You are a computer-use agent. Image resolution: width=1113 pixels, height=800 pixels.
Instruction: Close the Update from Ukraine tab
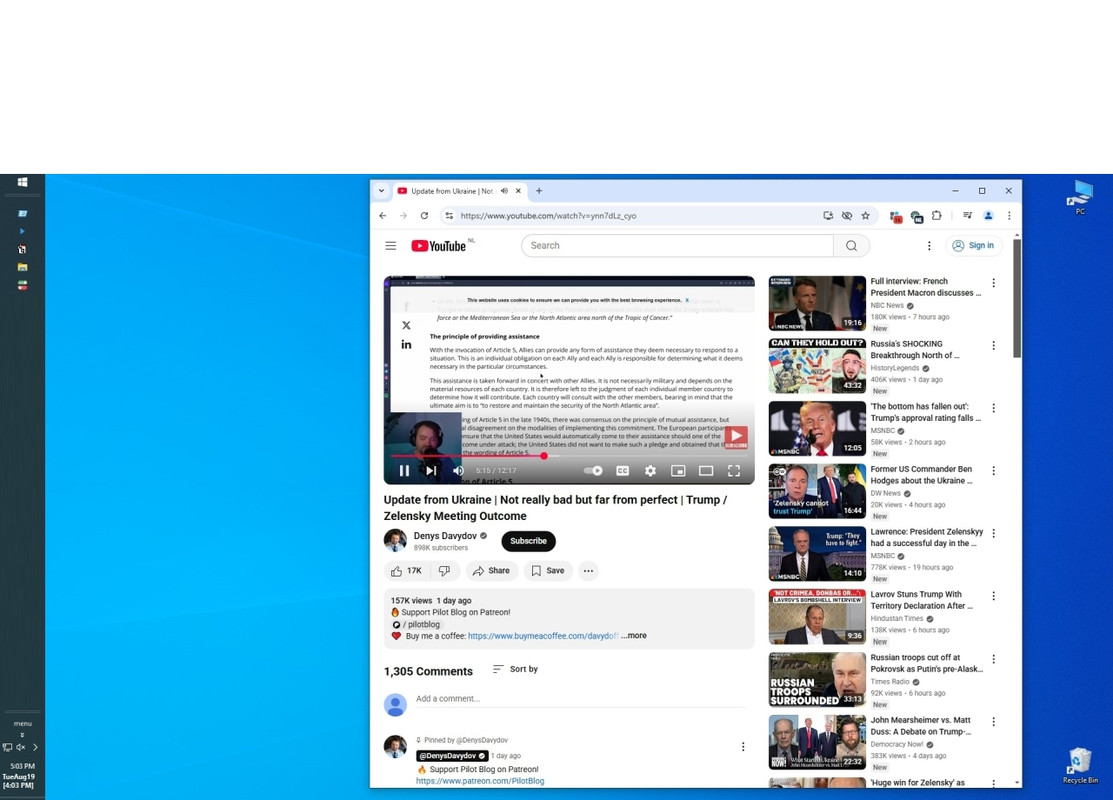518,191
